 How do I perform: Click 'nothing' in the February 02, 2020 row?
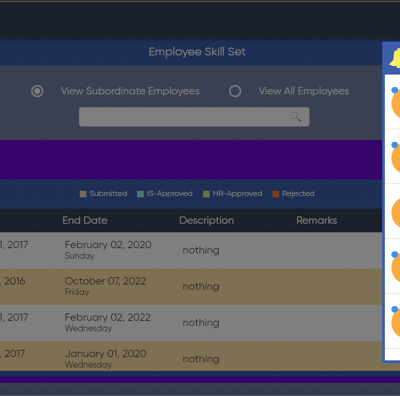point(201,250)
